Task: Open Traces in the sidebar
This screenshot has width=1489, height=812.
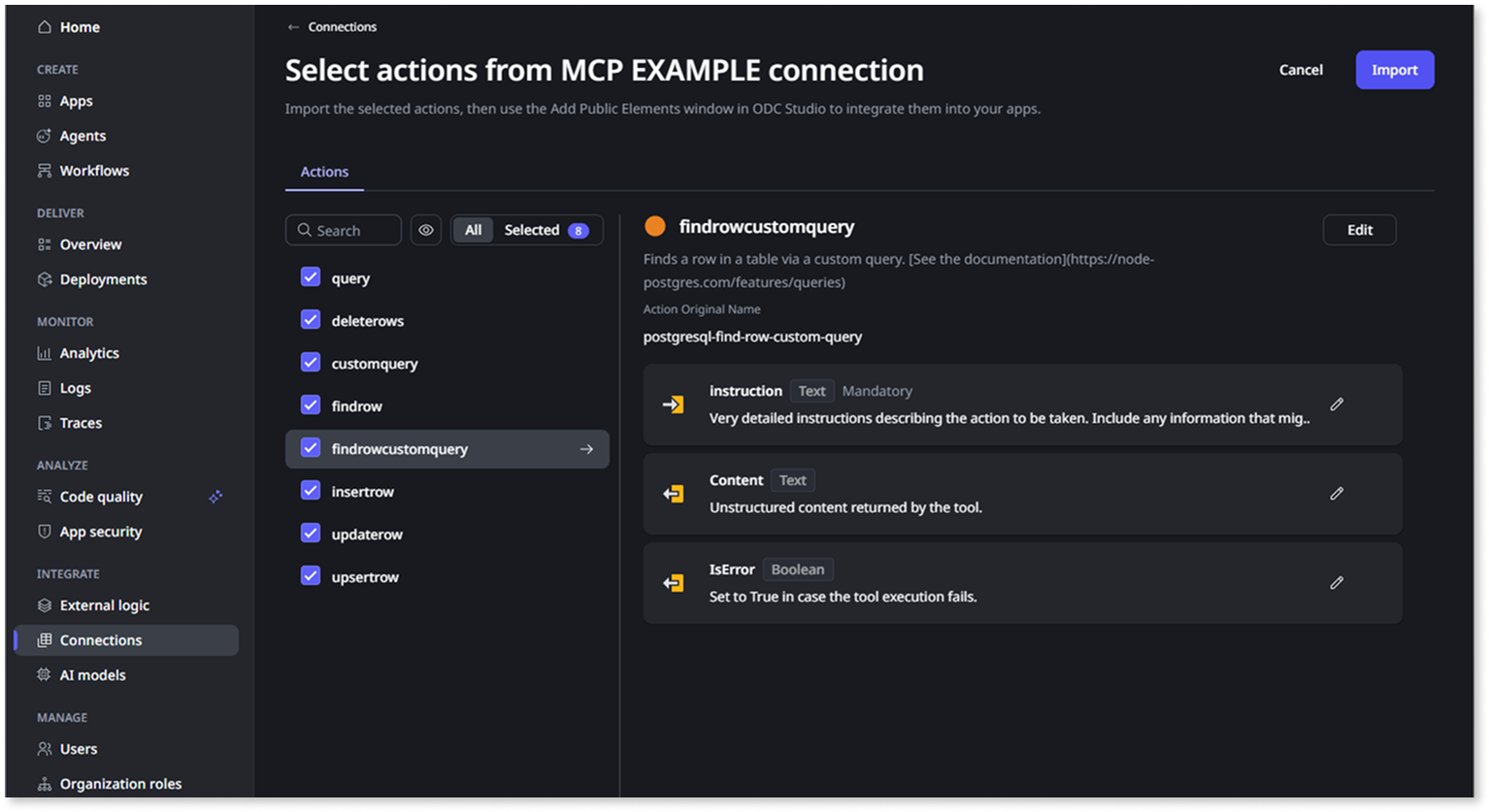Action: point(81,423)
